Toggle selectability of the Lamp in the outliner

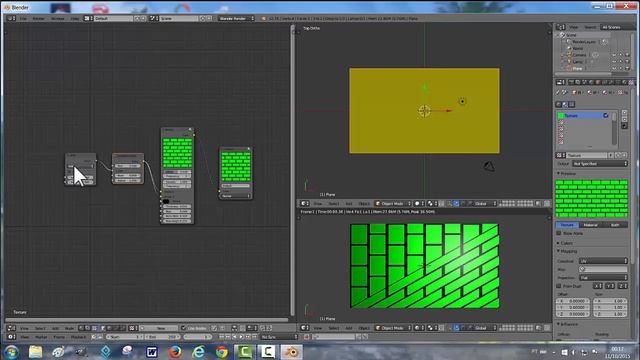pyautogui.click(x=621, y=62)
